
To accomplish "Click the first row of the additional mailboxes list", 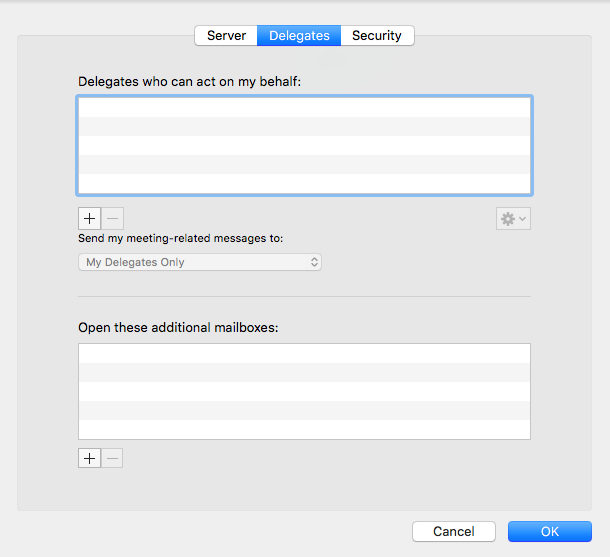I will [x=304, y=354].
